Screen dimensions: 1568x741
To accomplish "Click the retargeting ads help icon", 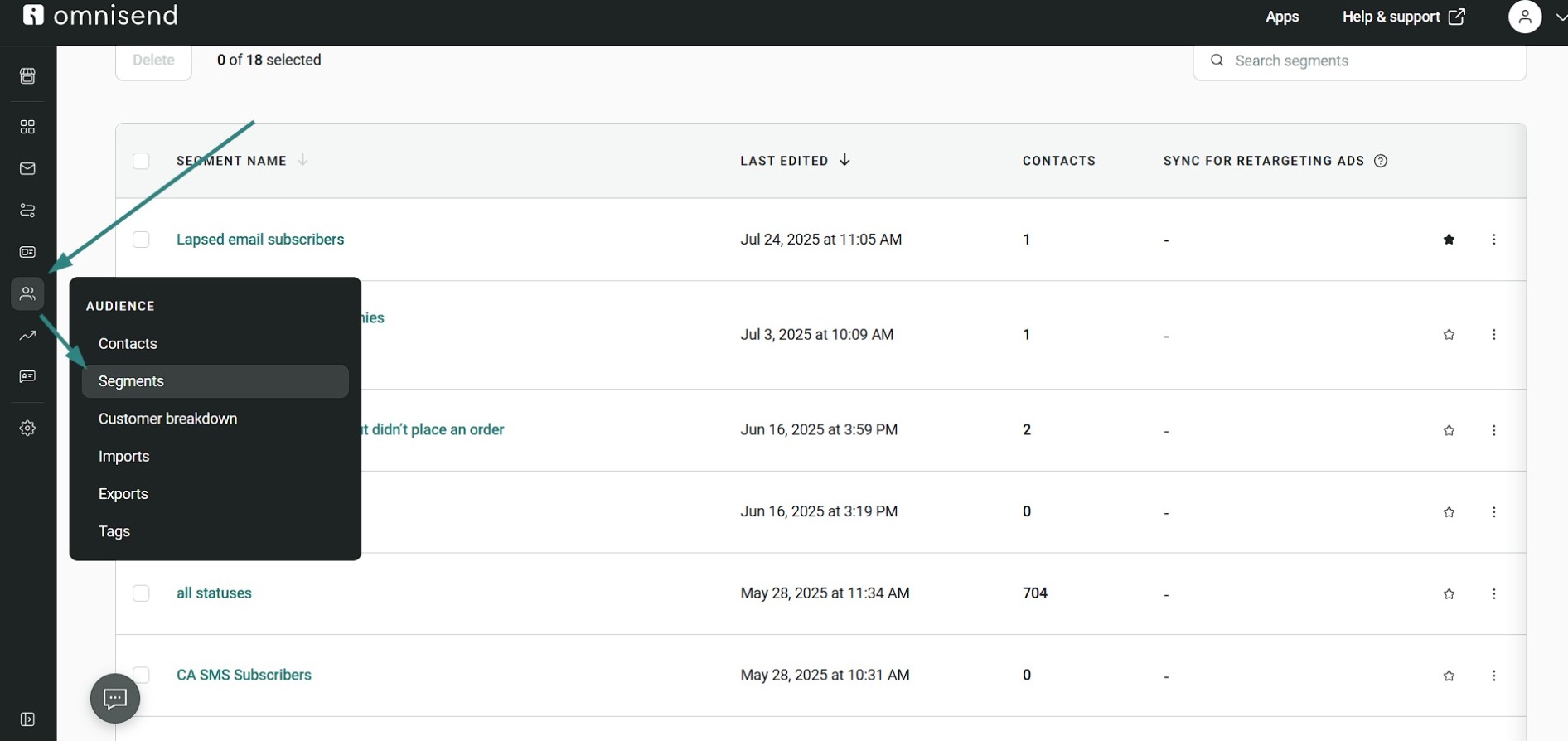I will pos(1380,161).
